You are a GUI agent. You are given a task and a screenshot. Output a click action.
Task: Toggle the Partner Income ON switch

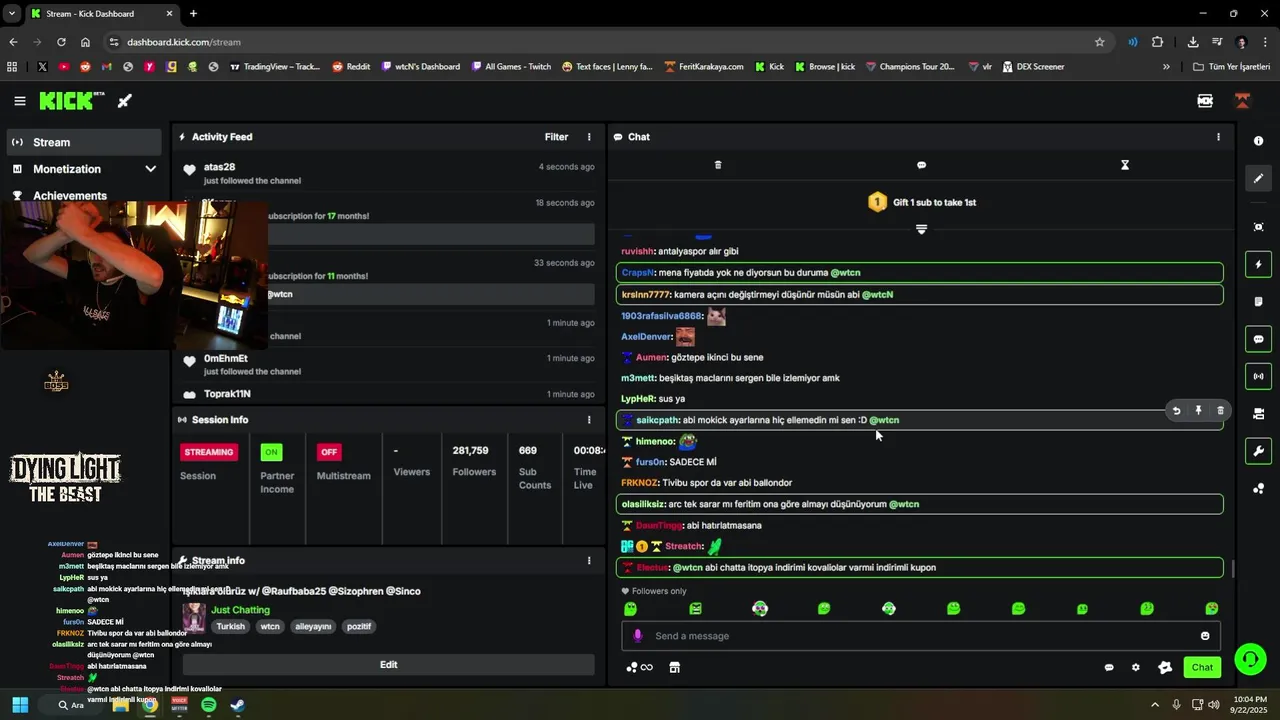tap(271, 452)
